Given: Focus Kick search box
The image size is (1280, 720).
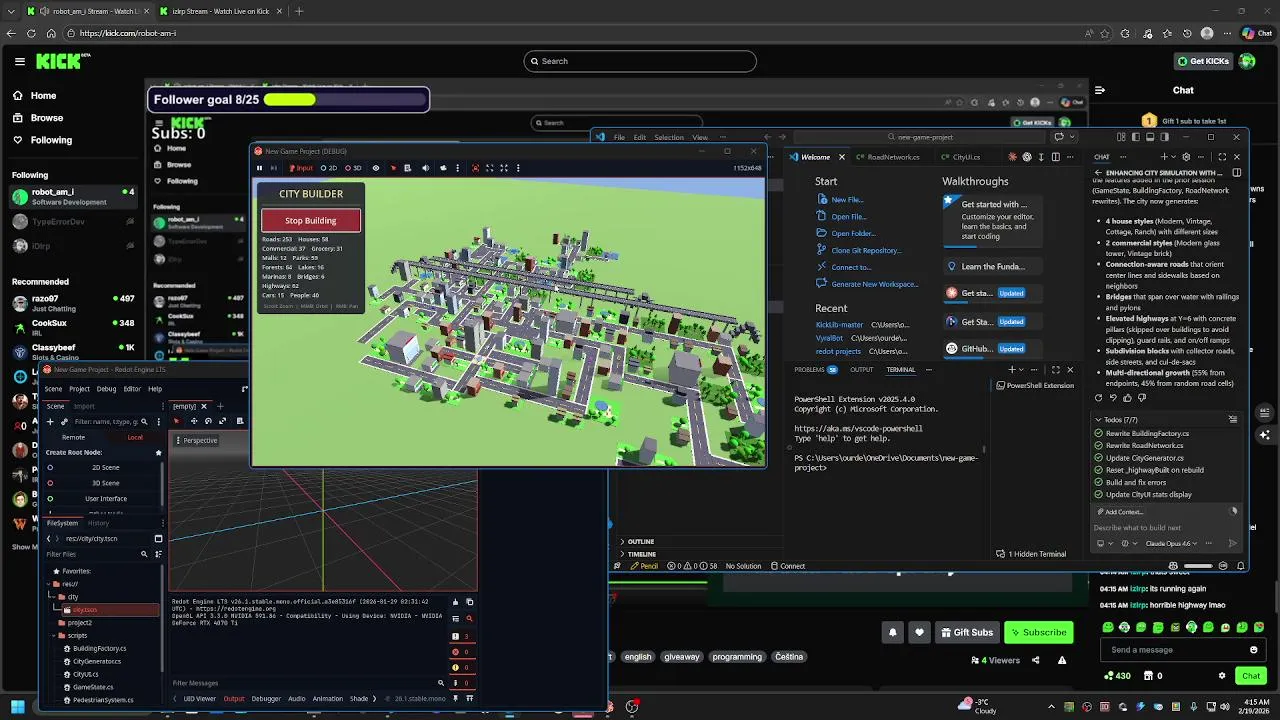Looking at the screenshot, I should point(640,61).
